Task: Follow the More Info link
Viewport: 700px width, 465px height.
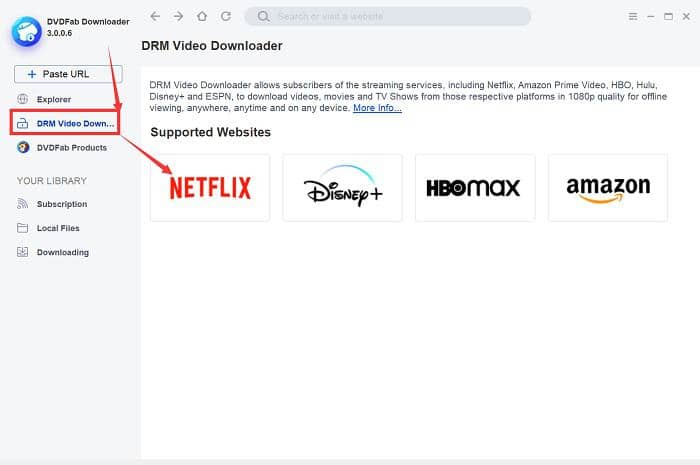Action: pos(377,108)
